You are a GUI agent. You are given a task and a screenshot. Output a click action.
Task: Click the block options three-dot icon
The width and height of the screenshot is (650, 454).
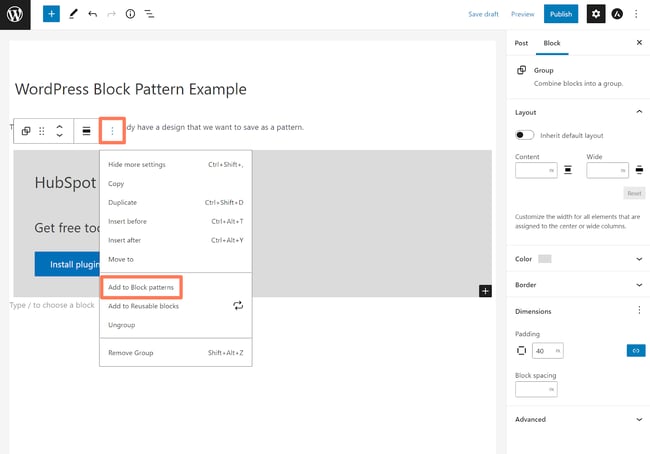(x=112, y=131)
